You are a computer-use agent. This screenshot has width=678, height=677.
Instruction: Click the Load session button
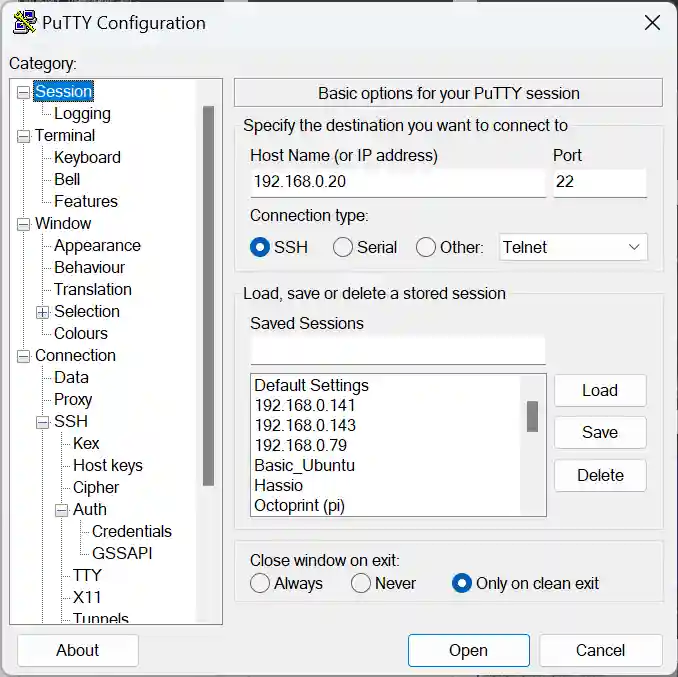click(x=600, y=391)
